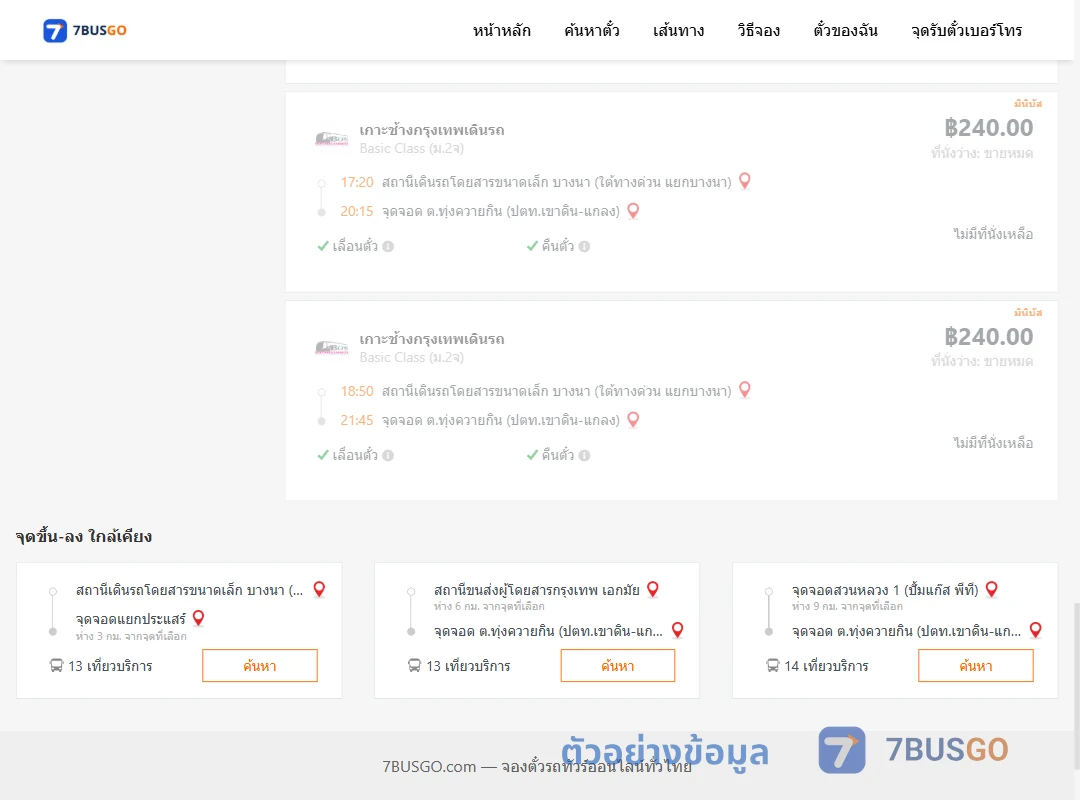Click info icon beside คืนตั๋ว on 17:20 trip
1080x800 pixels.
point(584,246)
